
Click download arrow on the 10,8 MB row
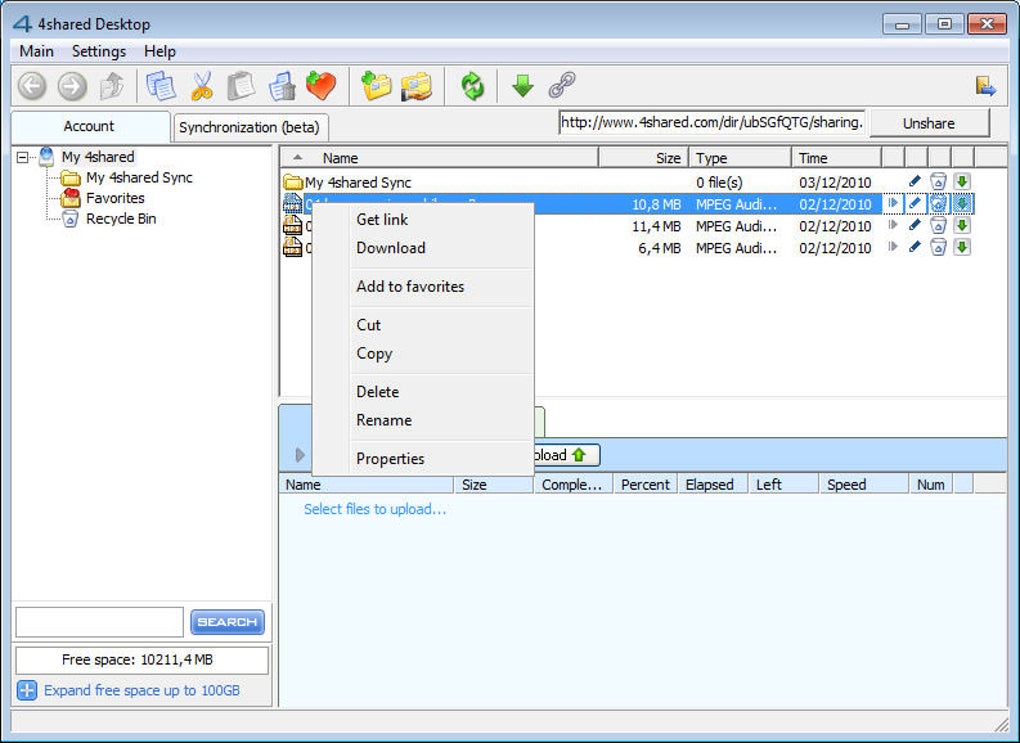962,204
